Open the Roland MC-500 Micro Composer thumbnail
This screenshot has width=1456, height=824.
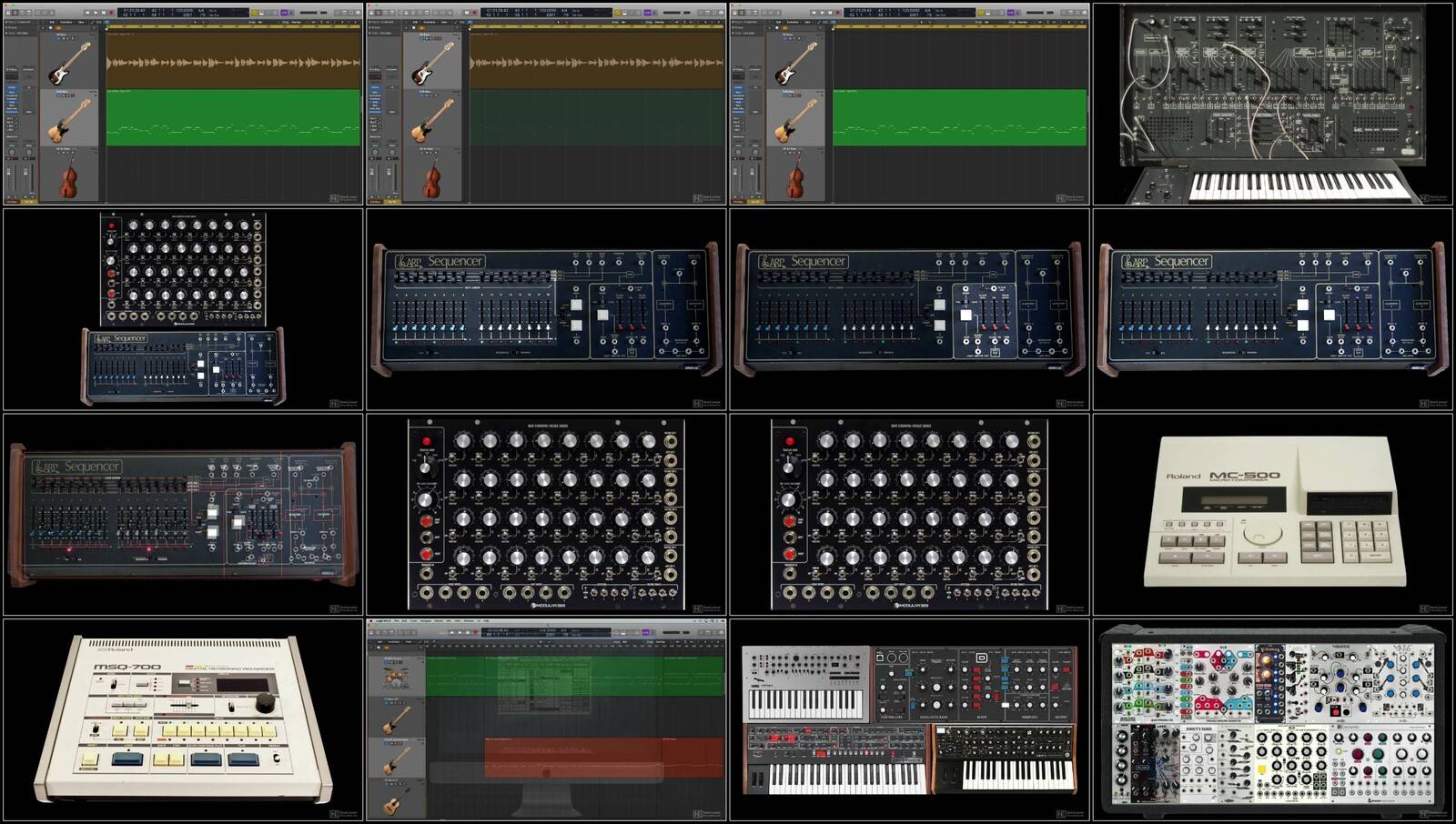point(1273,515)
